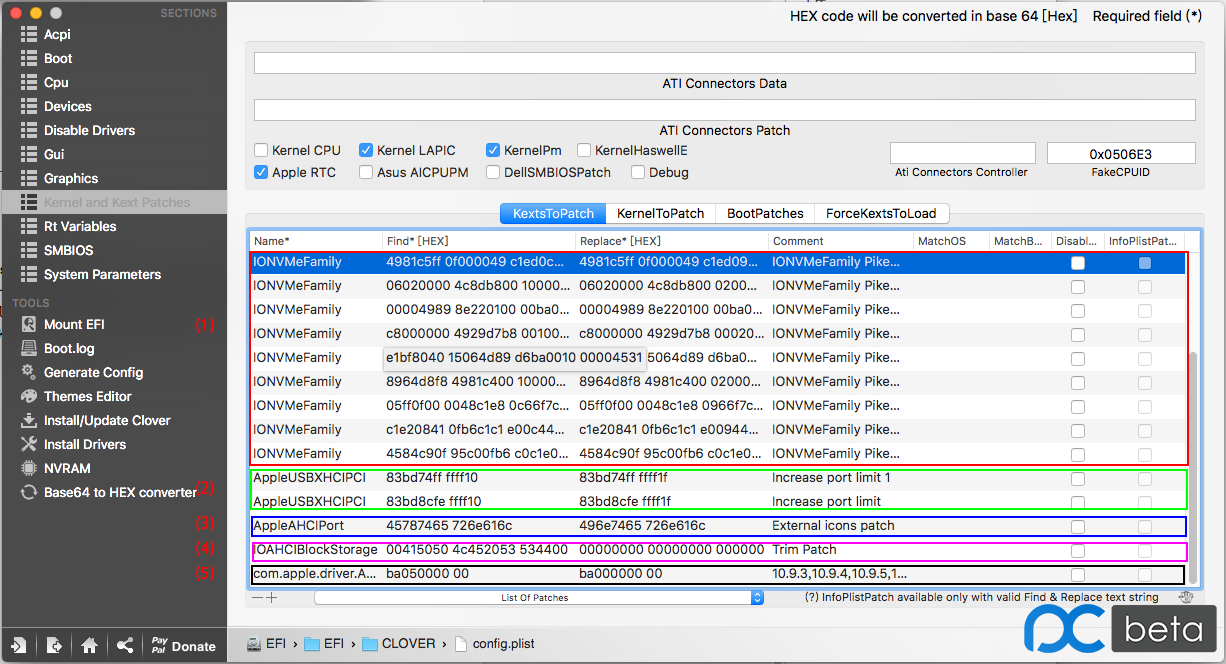Screen dimensions: 1226x664
Task: Switch to the KernelToPatch tab
Action: point(660,213)
